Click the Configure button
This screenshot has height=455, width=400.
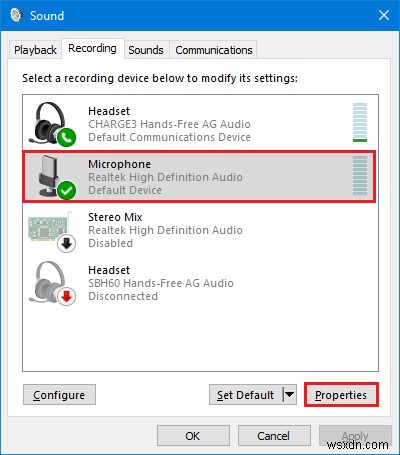pyautogui.click(x=59, y=395)
